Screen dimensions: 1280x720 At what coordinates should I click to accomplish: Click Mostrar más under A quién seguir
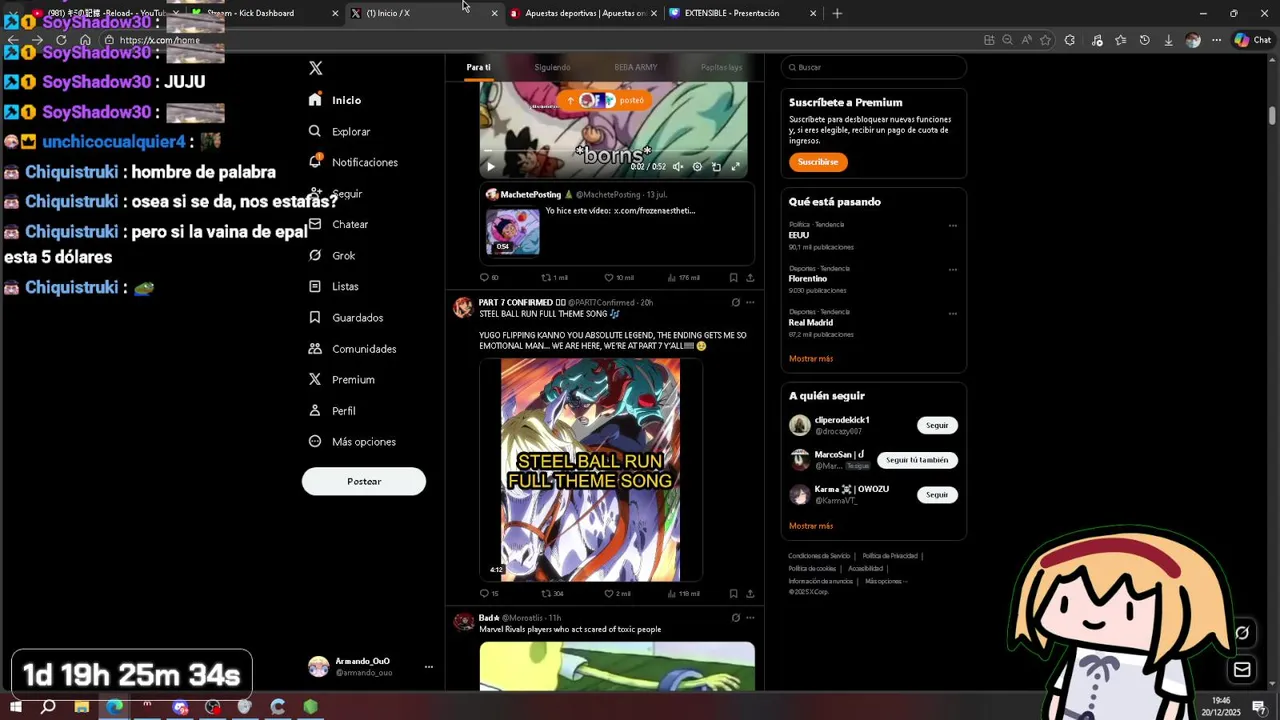[x=810, y=525]
